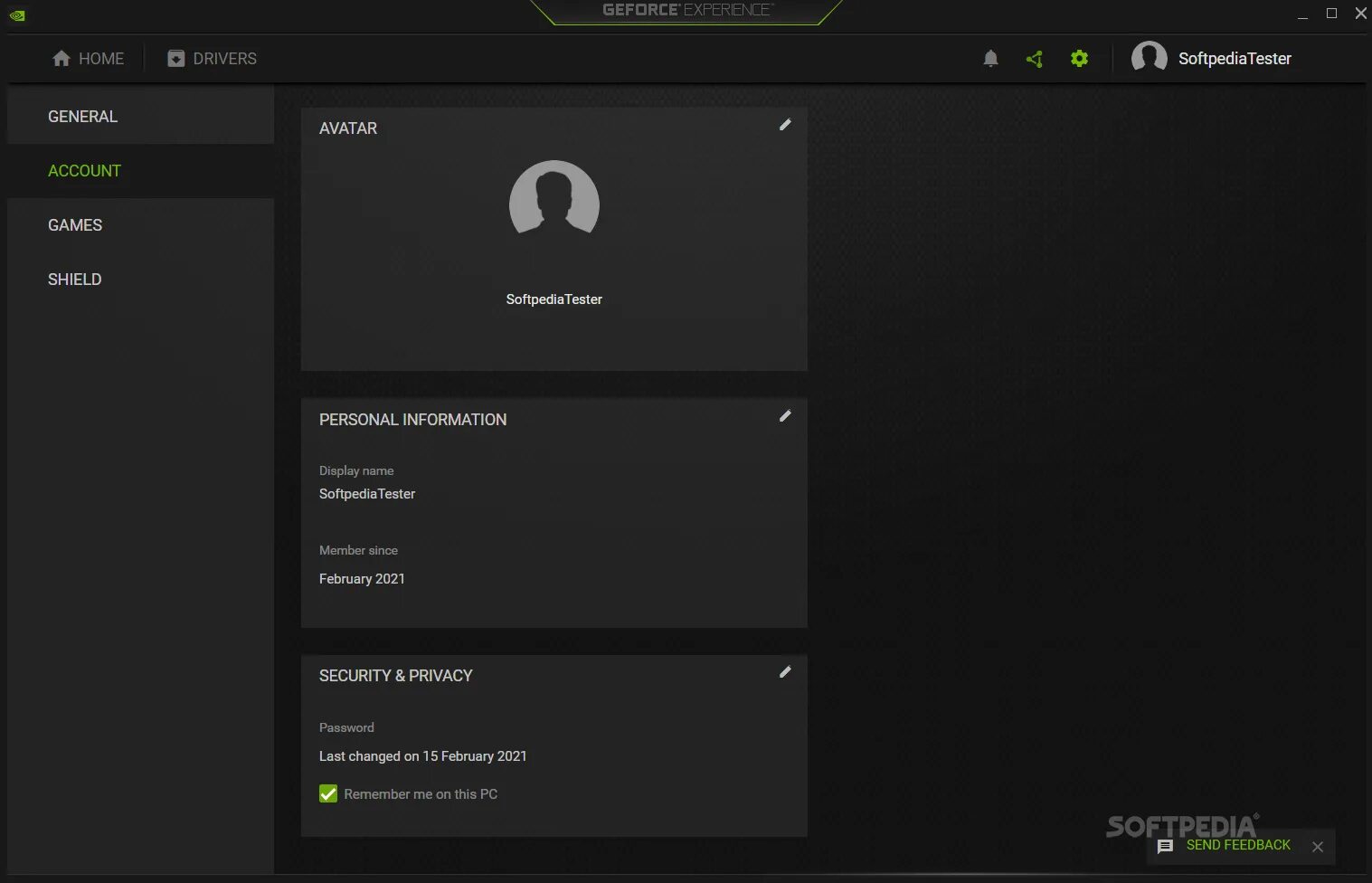This screenshot has width=1372, height=883.
Task: Click SoftpediaTester name under the avatar
Action: (554, 299)
